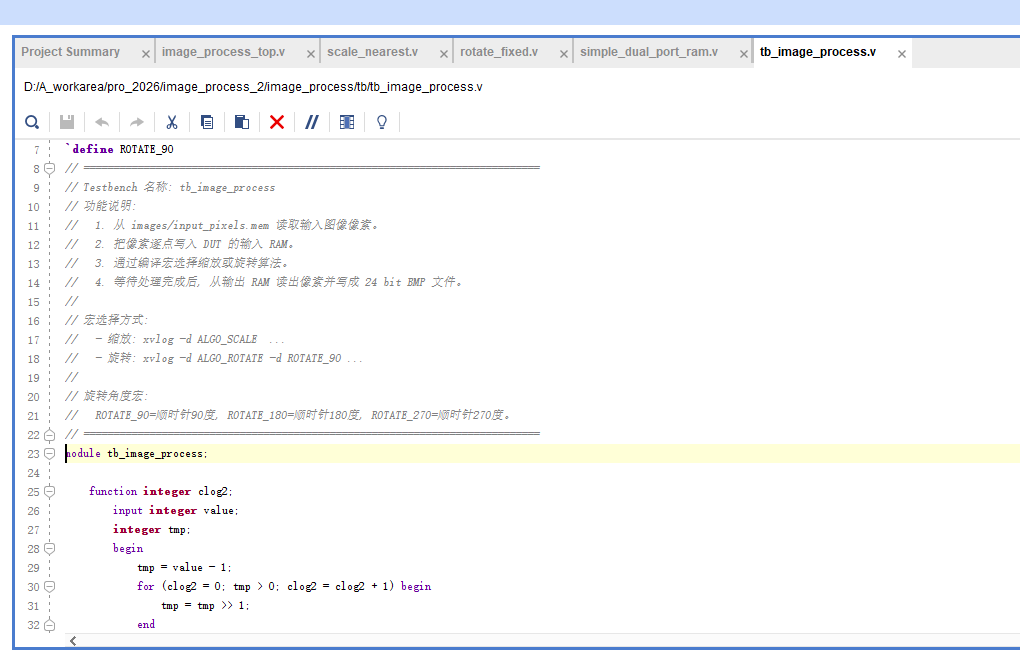Copy the selected text

click(x=207, y=122)
